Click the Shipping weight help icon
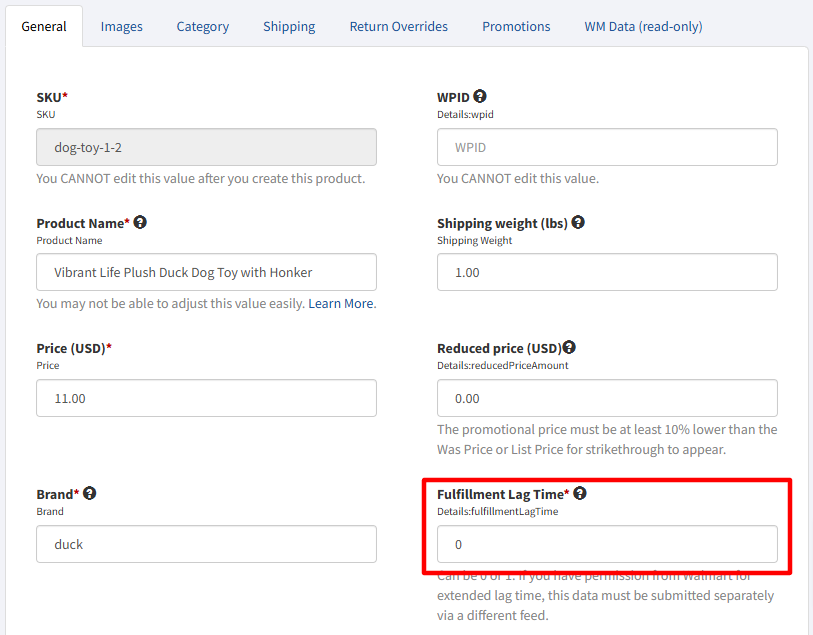The image size is (813, 635). tap(578, 222)
